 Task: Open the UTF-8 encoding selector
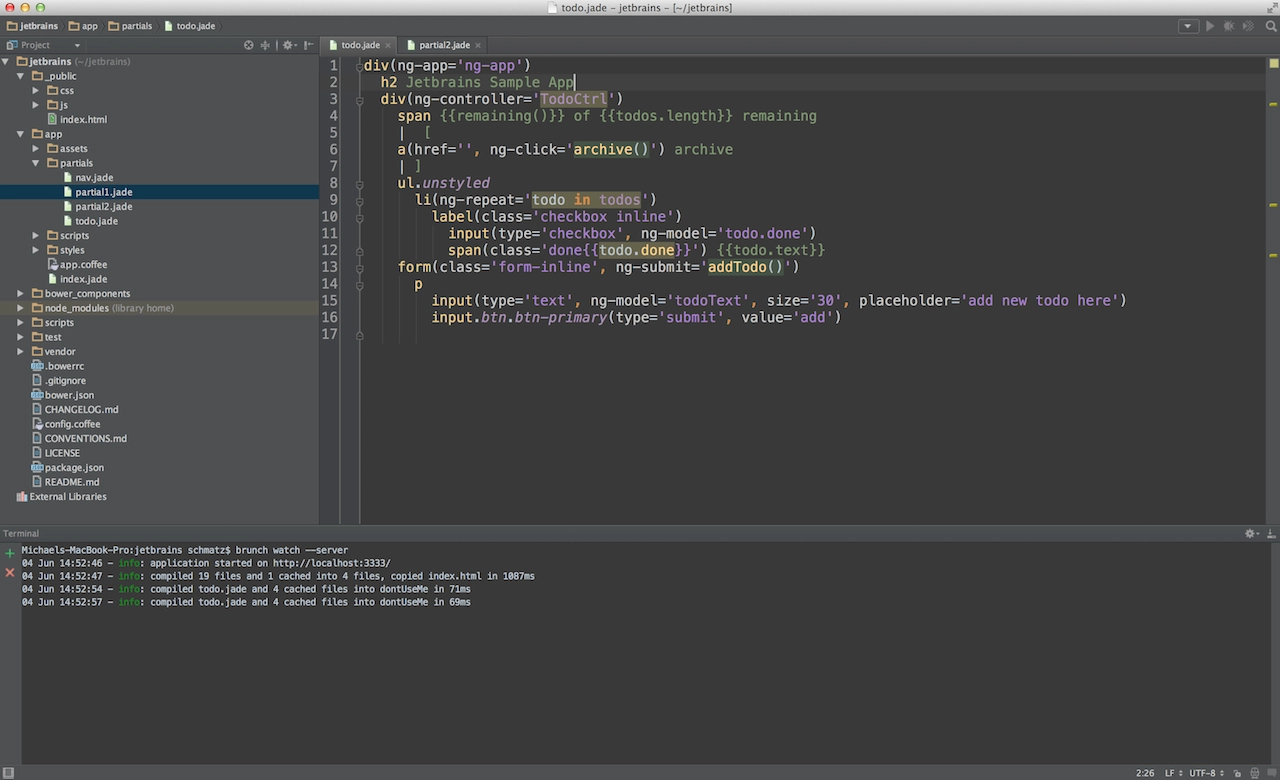coord(1206,773)
